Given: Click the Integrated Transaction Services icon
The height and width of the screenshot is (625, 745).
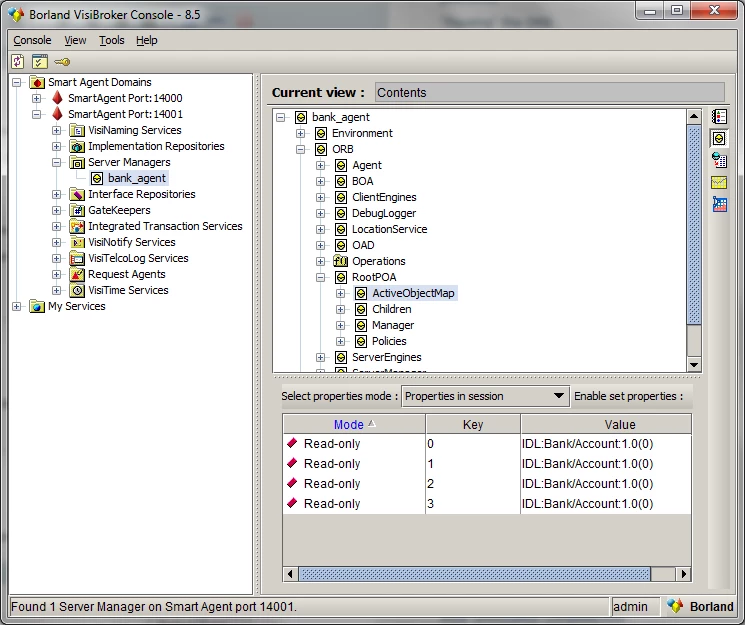Looking at the screenshot, I should click(x=77, y=226).
